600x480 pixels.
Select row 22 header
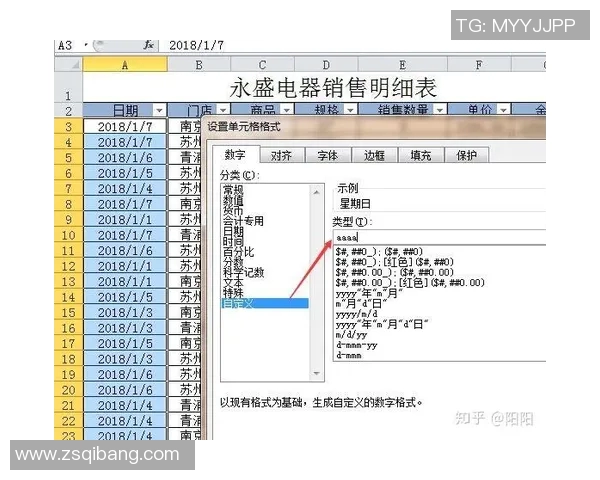68,421
